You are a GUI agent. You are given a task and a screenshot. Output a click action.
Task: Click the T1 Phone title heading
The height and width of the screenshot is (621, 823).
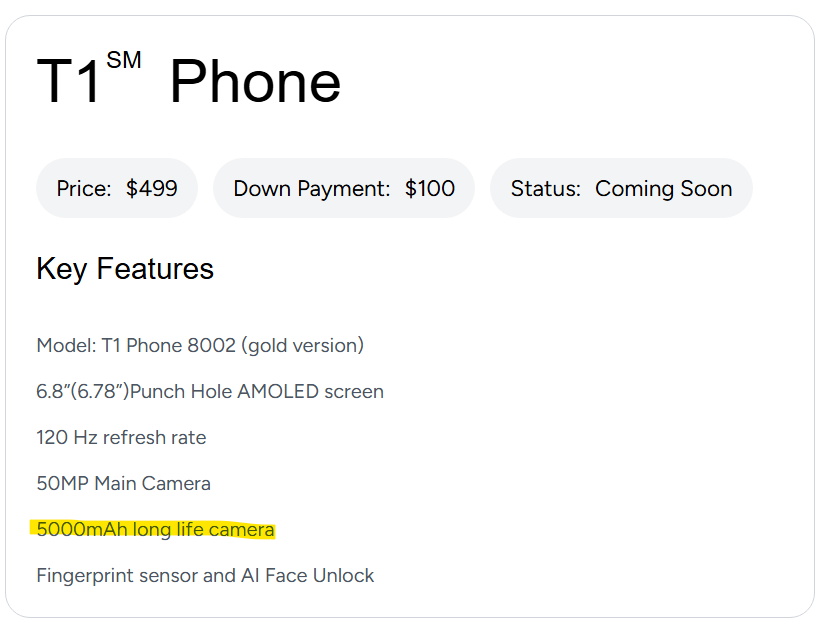[x=189, y=79]
